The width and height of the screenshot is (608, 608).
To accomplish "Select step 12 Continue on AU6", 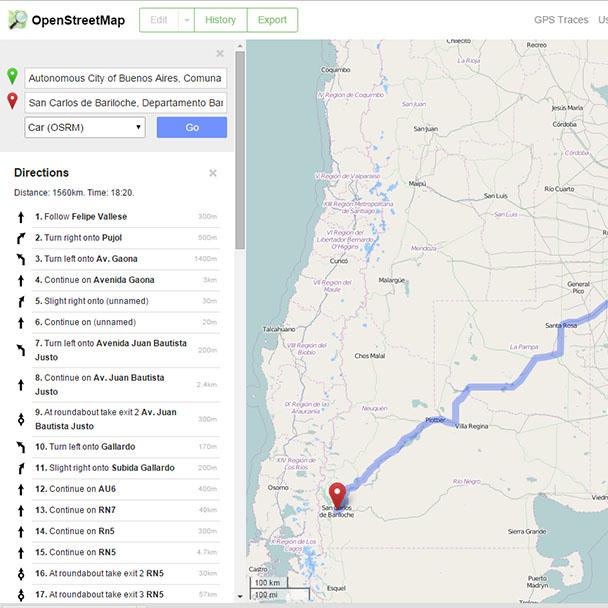I will pos(126,489).
